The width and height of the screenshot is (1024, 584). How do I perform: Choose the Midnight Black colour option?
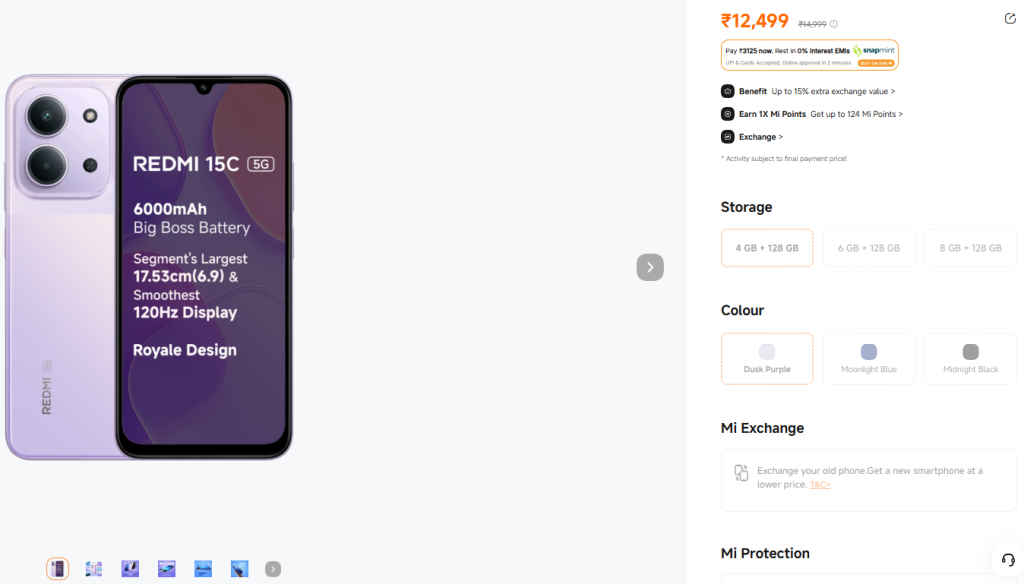point(969,358)
